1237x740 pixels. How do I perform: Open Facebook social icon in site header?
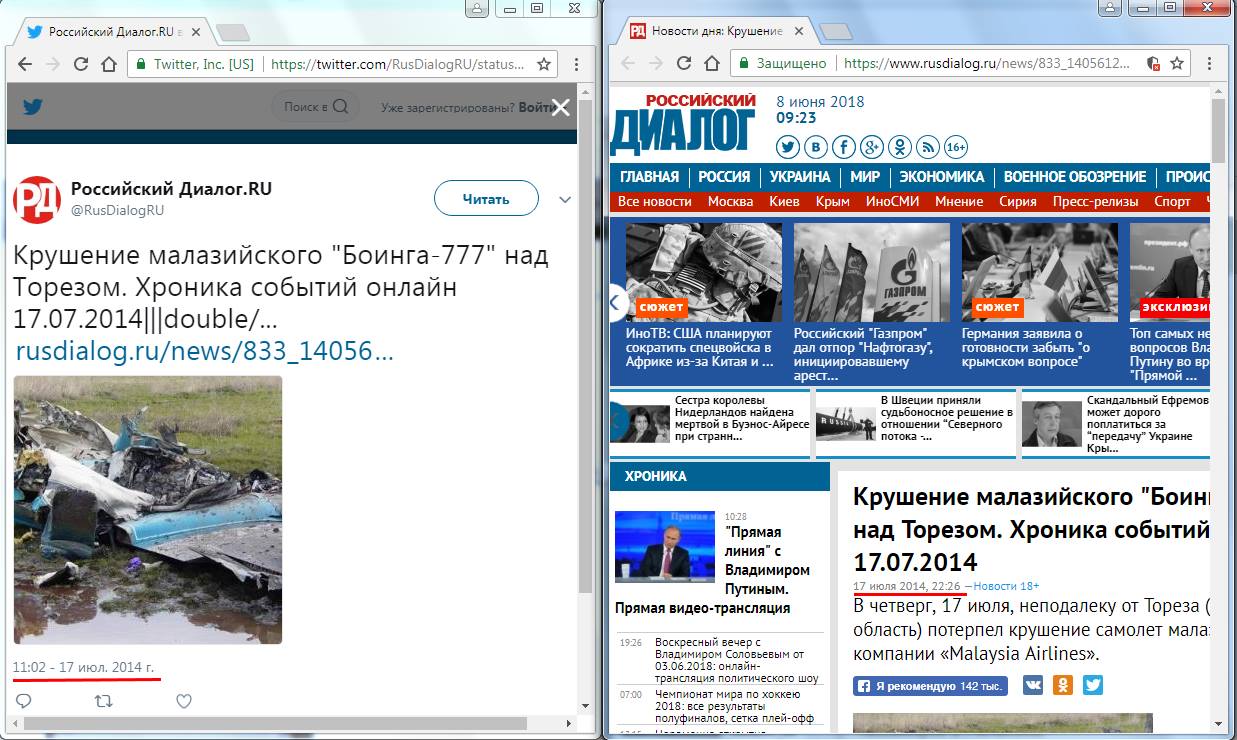click(x=844, y=147)
